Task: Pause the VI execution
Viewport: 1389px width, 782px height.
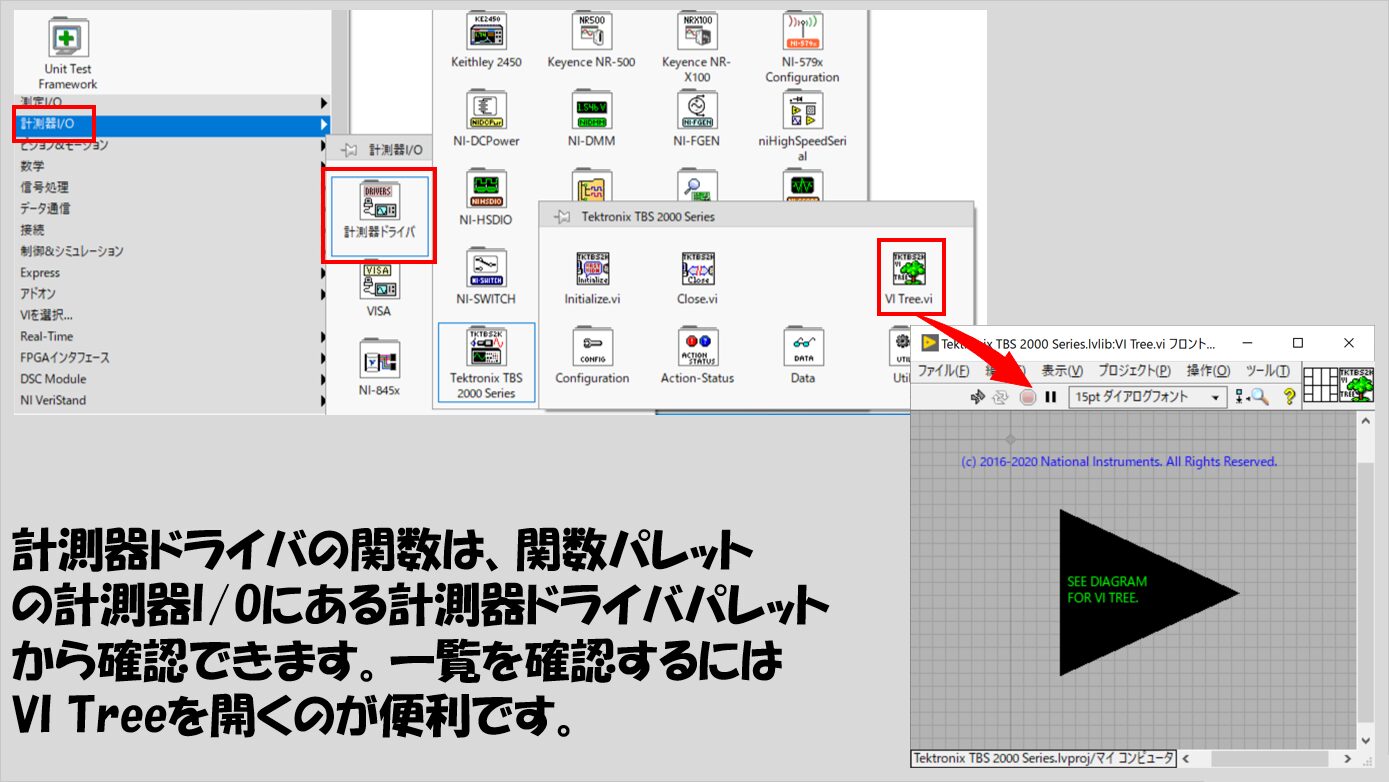Action: tap(1051, 397)
